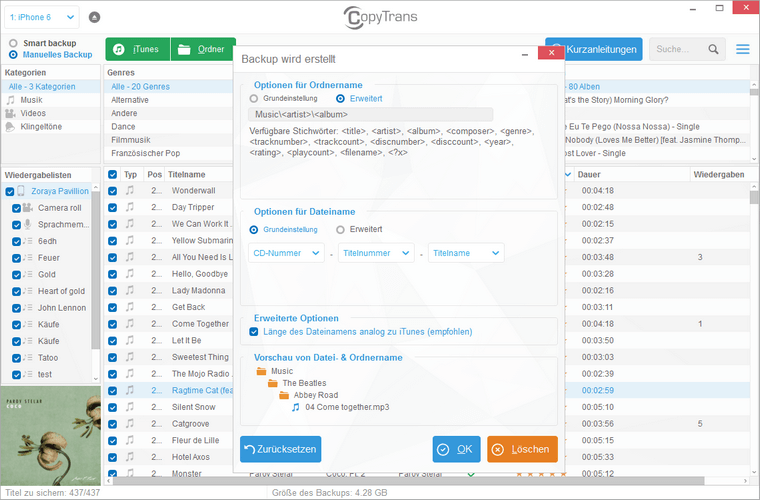Select Smart backup radio button
This screenshot has height=500, width=760.
[13, 43]
